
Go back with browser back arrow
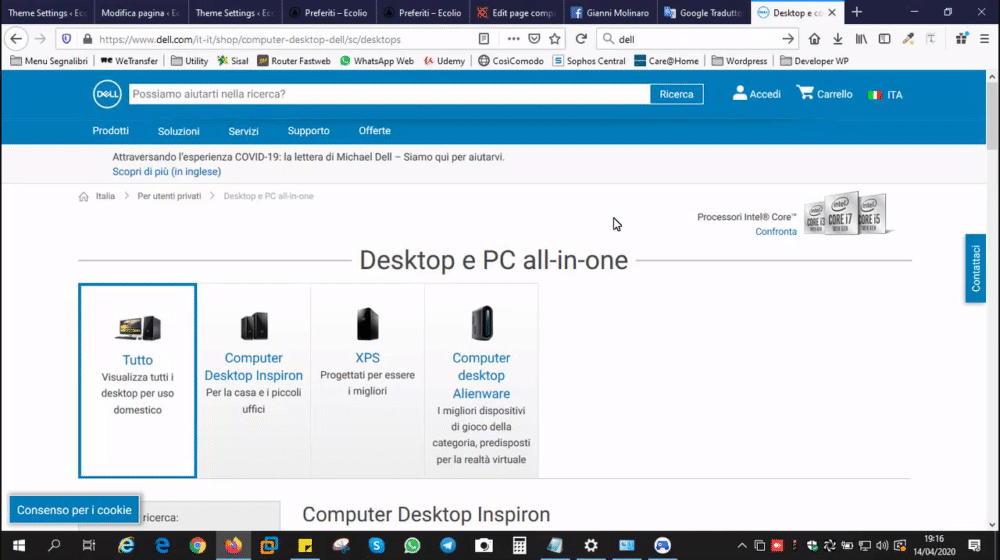click(x=16, y=39)
